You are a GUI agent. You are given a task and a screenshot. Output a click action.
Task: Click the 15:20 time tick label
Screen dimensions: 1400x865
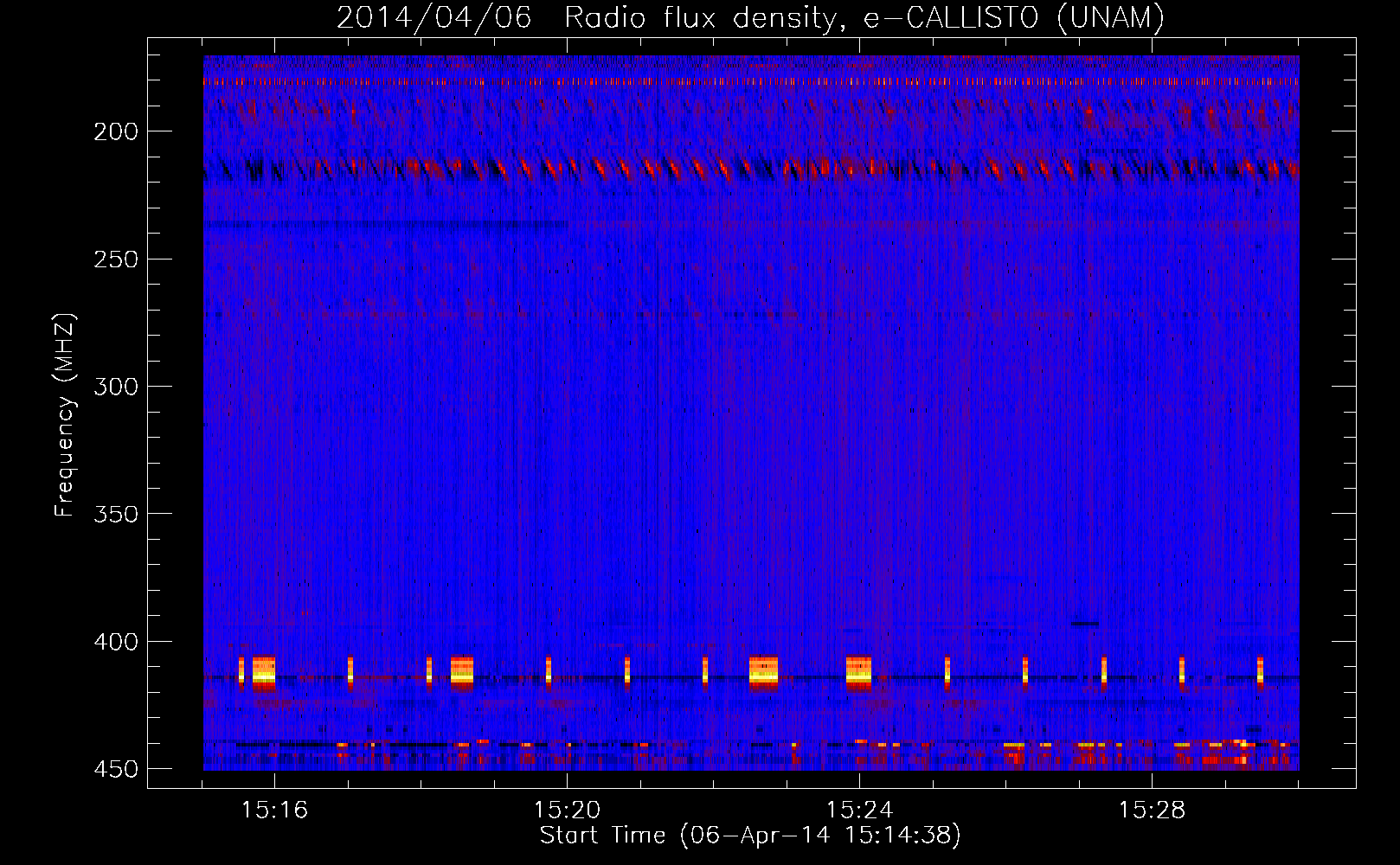click(x=567, y=810)
